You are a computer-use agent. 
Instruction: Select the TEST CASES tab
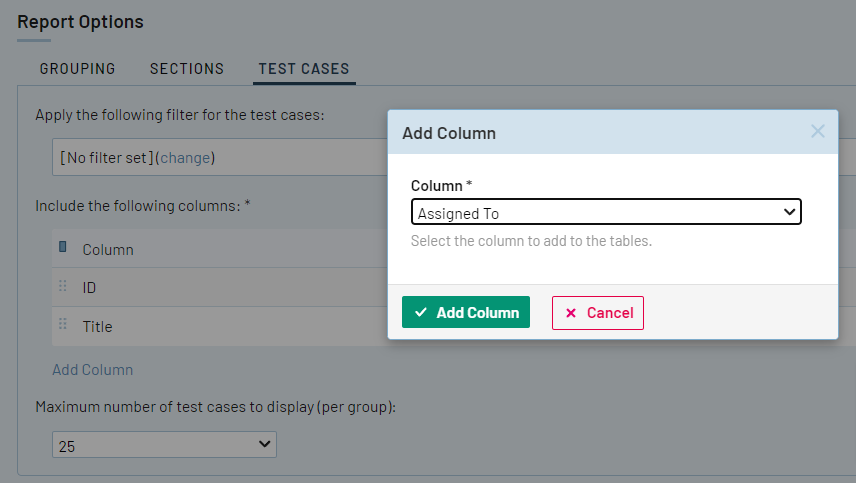tap(304, 69)
